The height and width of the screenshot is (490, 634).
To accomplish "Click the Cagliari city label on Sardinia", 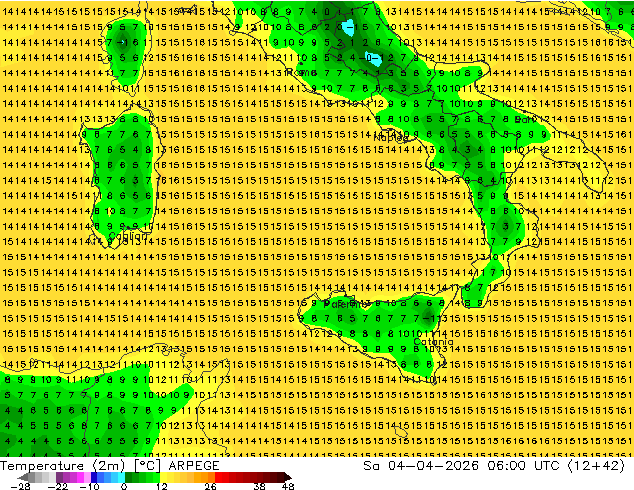I will pos(129,236).
